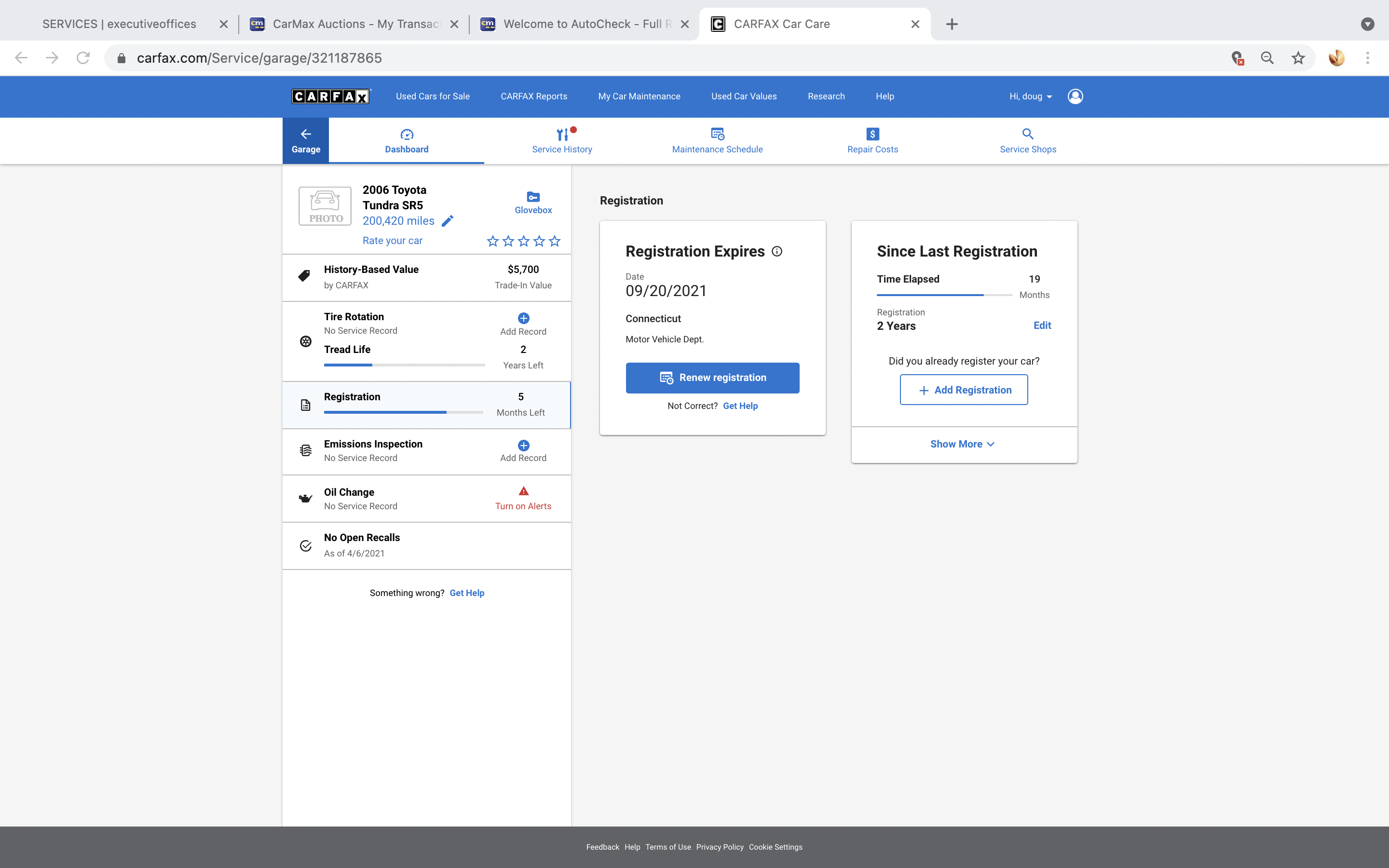Rate the car five stars

pos(555,241)
